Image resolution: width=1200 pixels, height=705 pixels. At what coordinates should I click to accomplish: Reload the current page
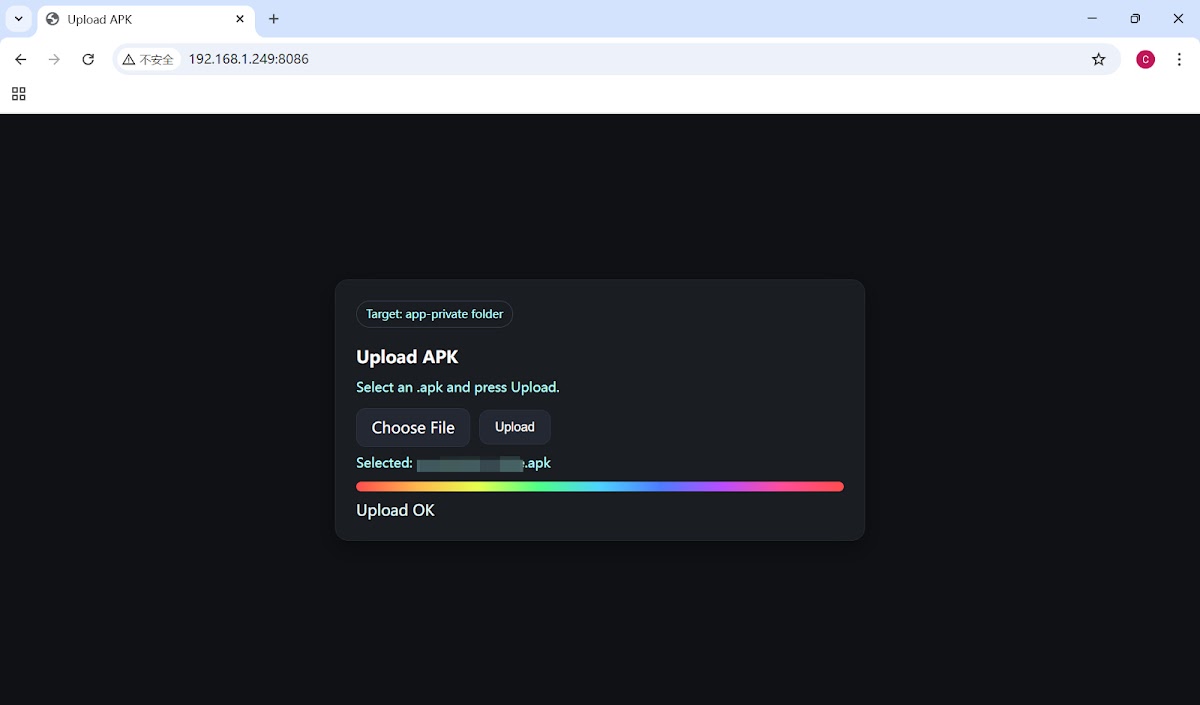[x=88, y=59]
